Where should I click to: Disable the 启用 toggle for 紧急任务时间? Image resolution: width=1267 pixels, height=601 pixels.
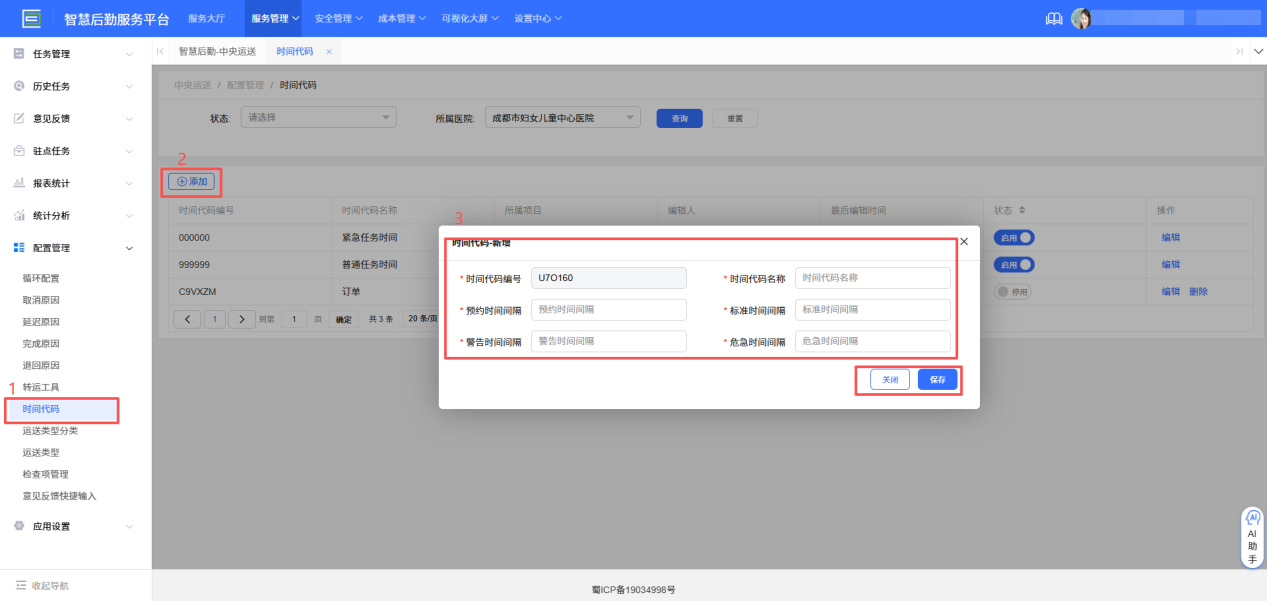pos(1013,236)
